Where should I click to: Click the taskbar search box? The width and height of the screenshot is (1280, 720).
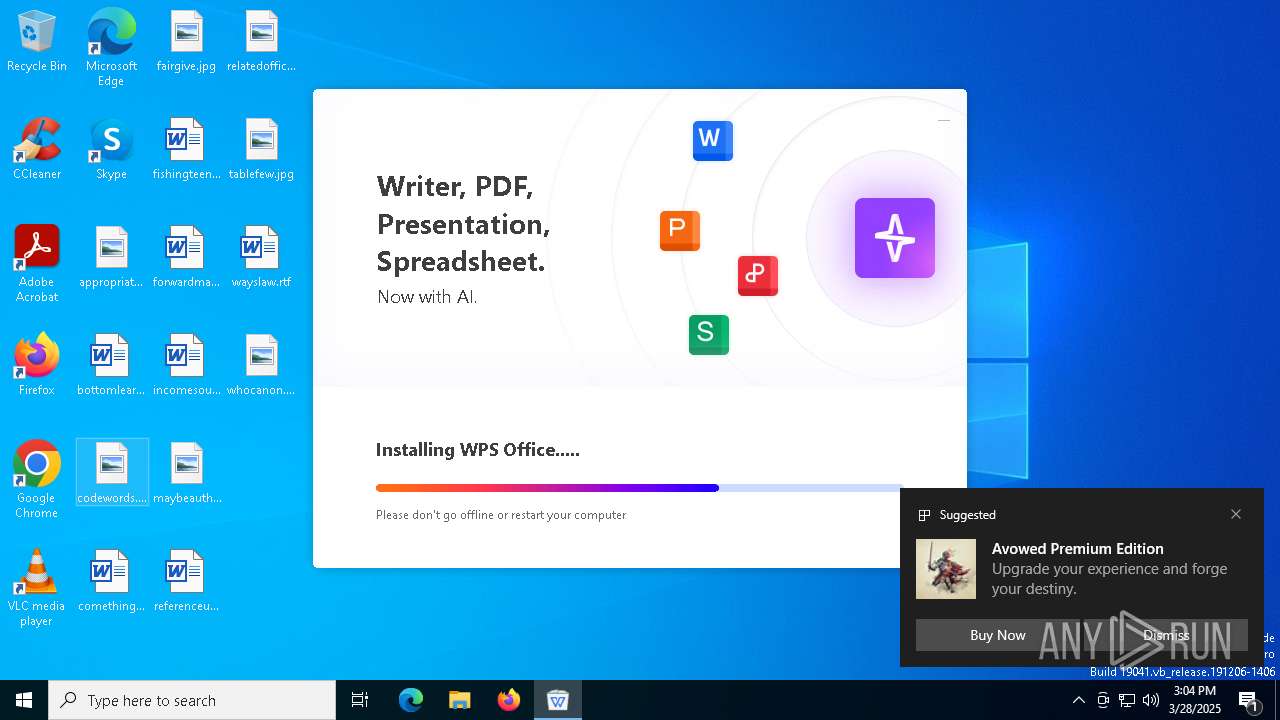point(192,700)
